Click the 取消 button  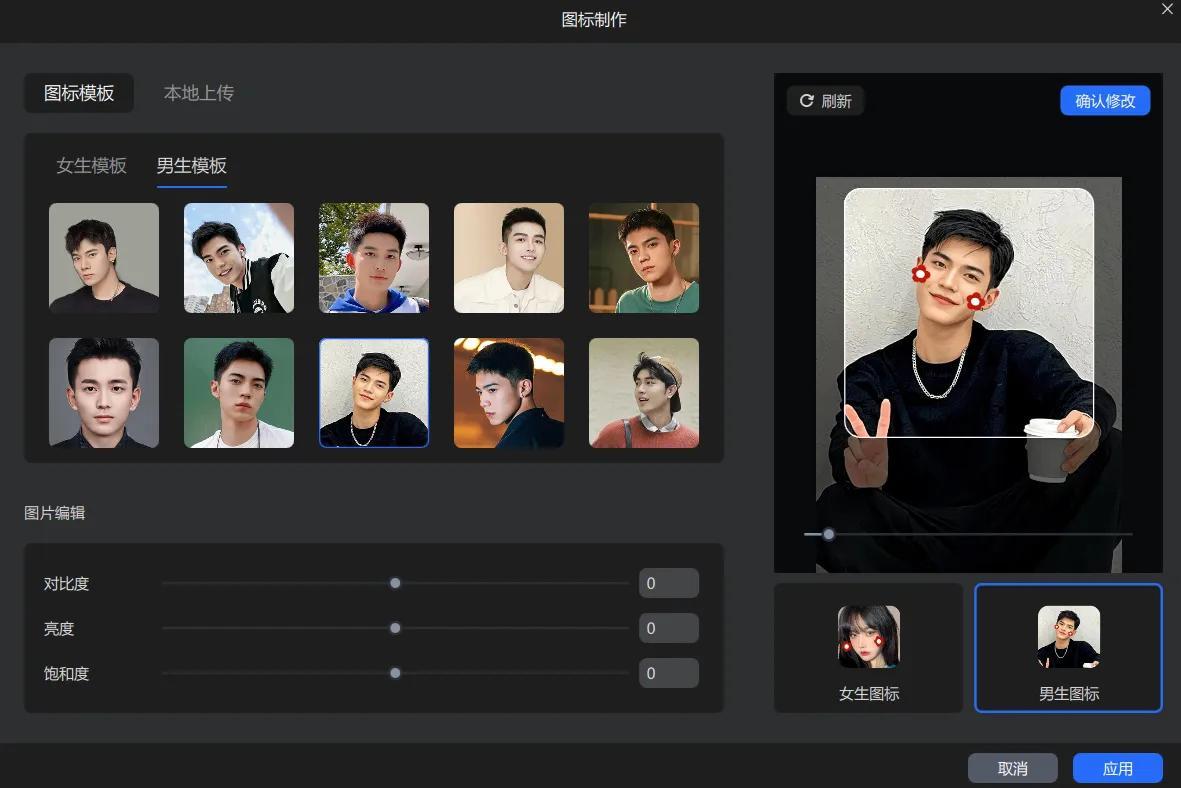[x=1012, y=768]
